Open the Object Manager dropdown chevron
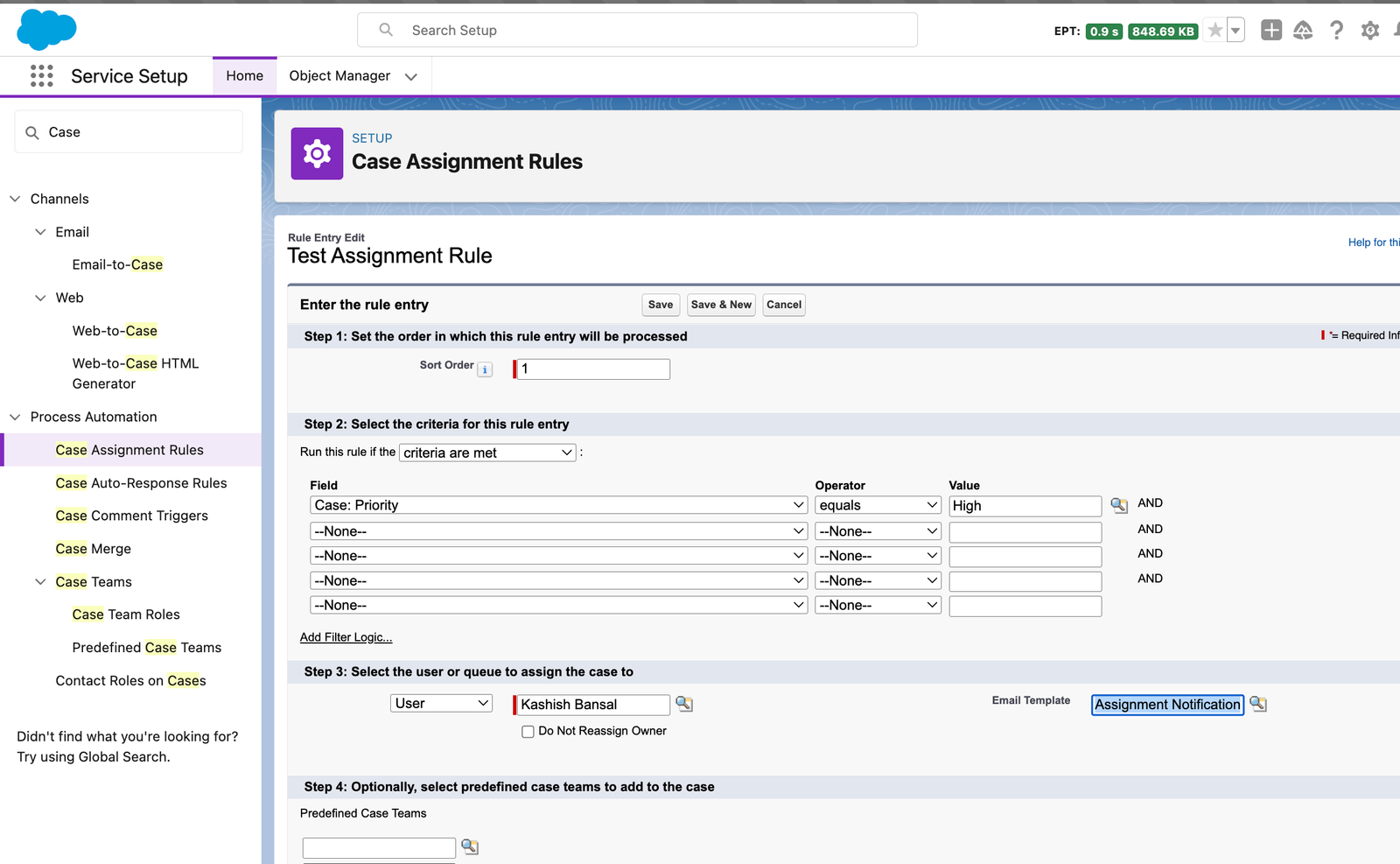 [410, 77]
